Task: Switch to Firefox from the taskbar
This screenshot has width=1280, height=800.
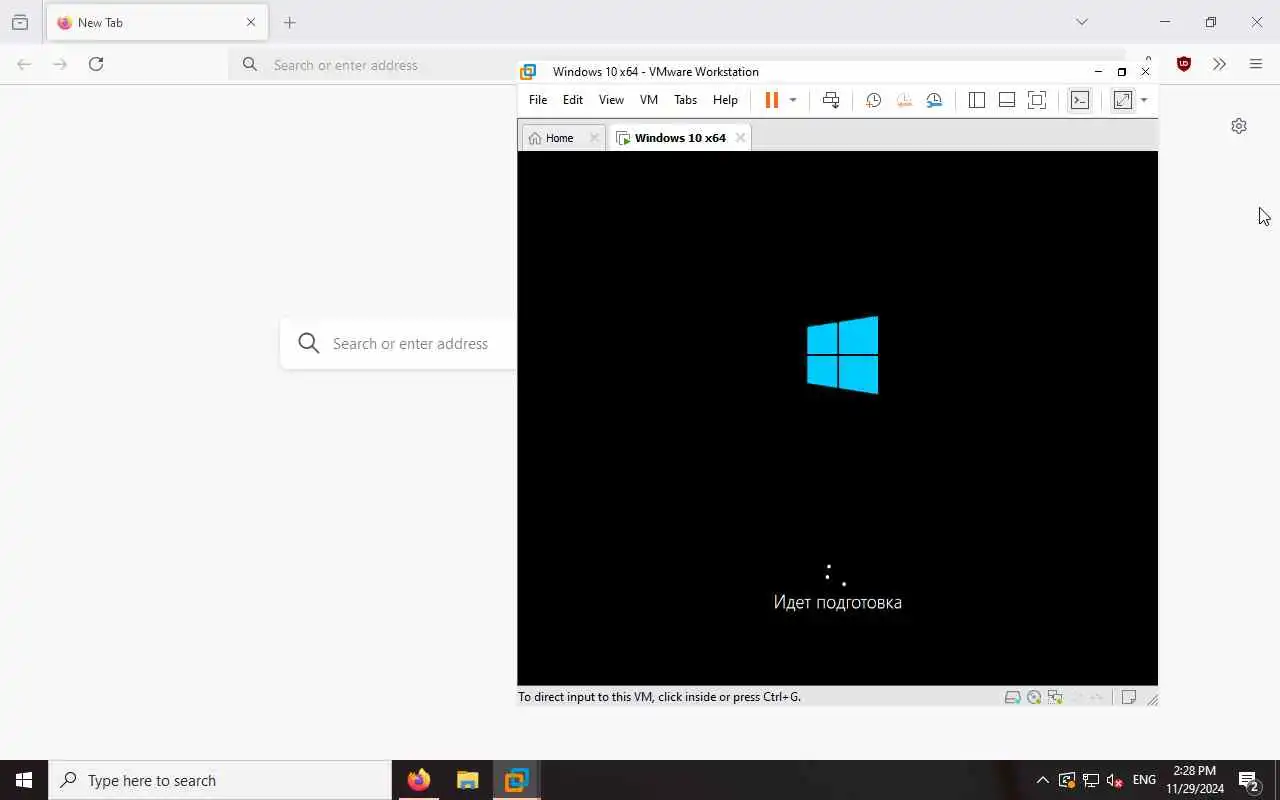Action: click(x=419, y=780)
